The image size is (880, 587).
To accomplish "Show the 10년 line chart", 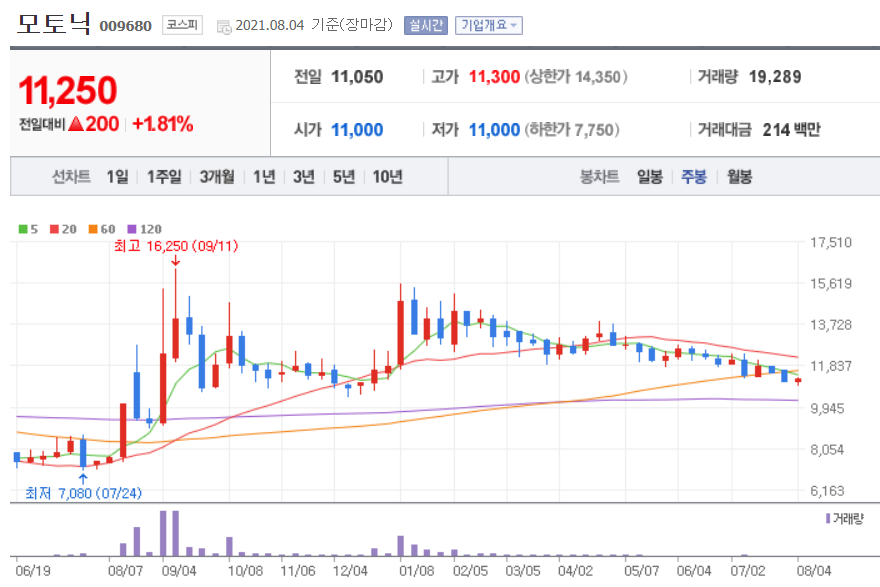I will [387, 177].
